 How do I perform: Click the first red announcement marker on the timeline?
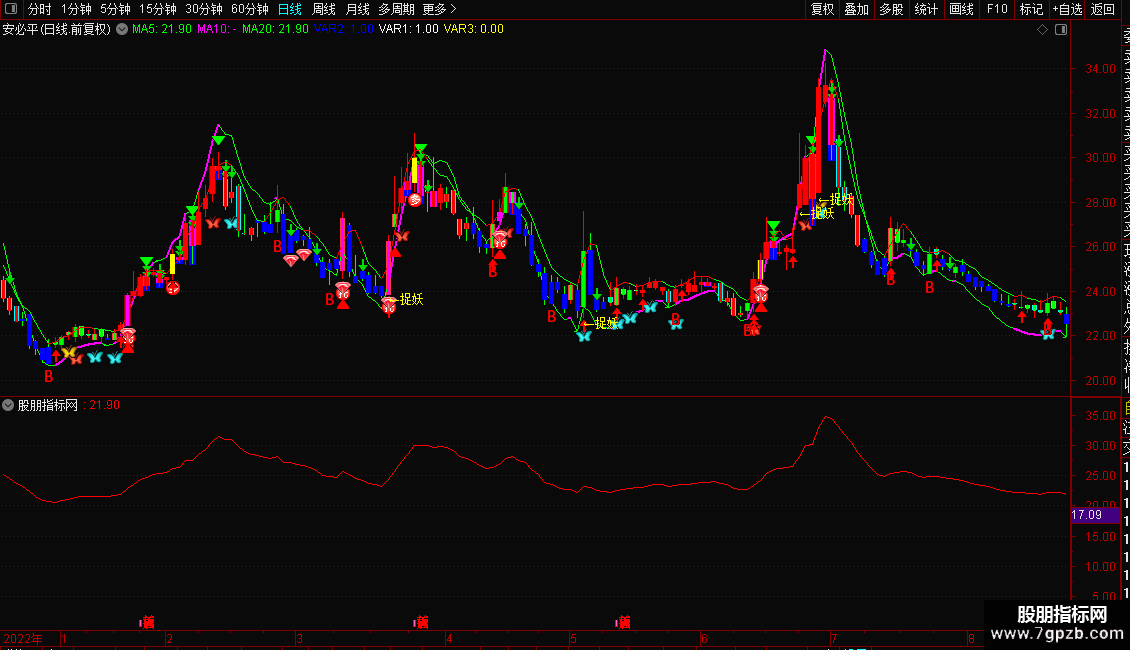click(147, 622)
